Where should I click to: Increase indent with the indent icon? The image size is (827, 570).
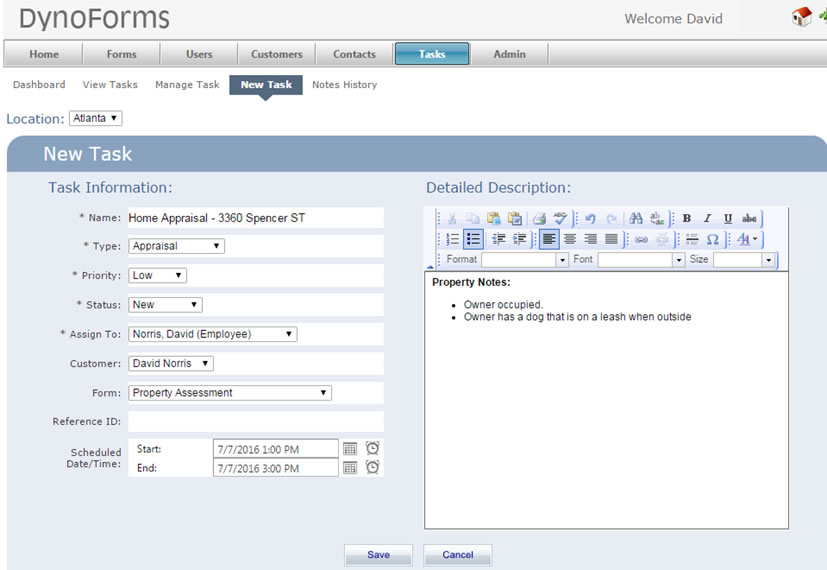[520, 239]
